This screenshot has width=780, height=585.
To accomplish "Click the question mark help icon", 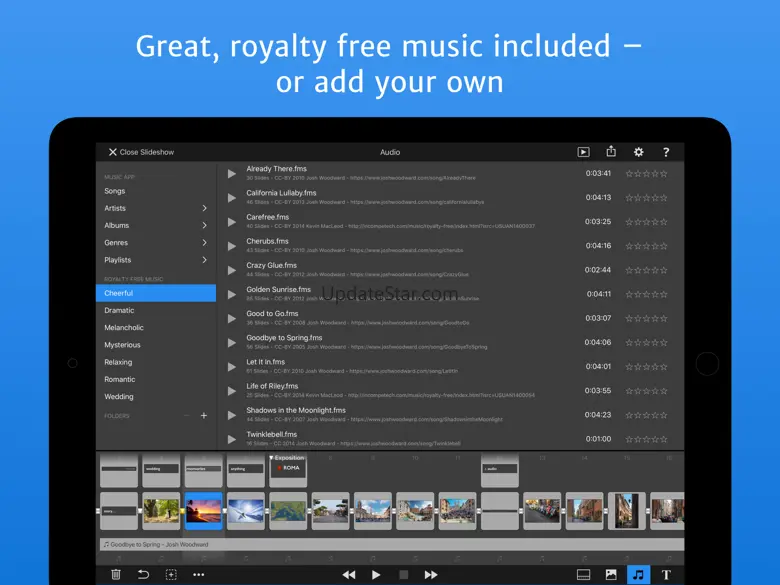I will [666, 152].
